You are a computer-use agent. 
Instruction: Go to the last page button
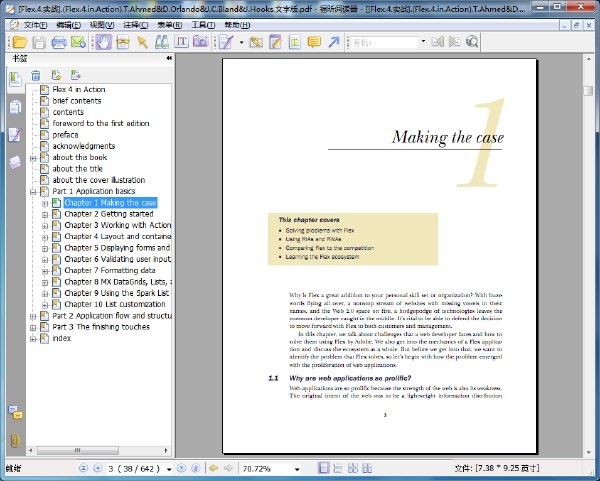[196, 468]
